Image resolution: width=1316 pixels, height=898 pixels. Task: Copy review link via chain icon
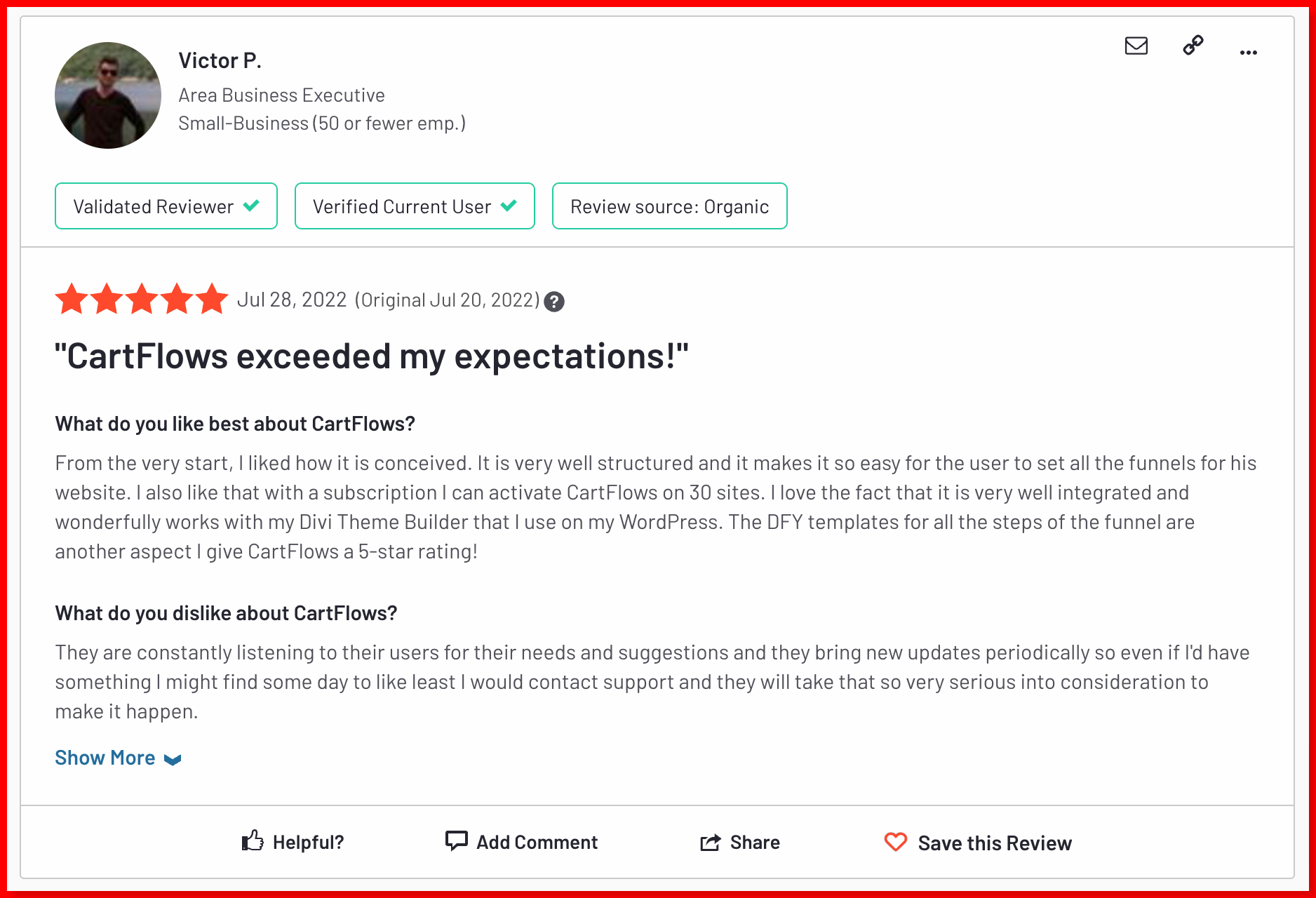click(1193, 45)
